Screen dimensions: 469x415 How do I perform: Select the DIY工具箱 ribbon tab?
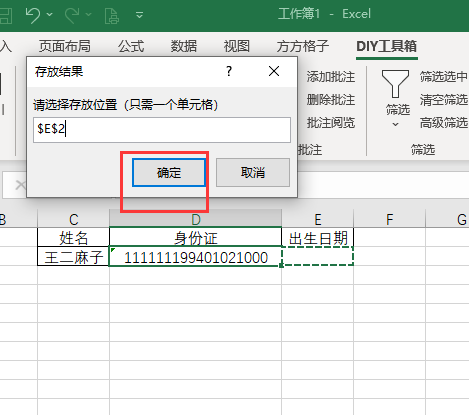point(387,46)
